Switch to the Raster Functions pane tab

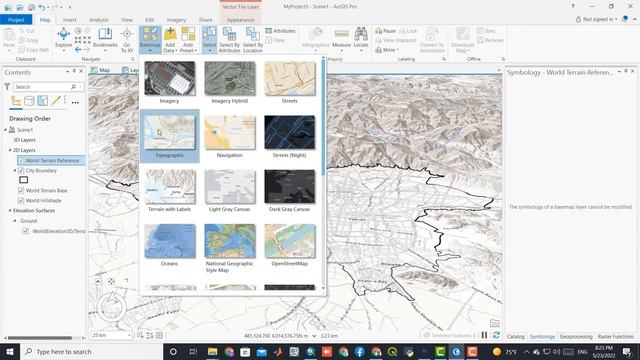click(x=616, y=337)
